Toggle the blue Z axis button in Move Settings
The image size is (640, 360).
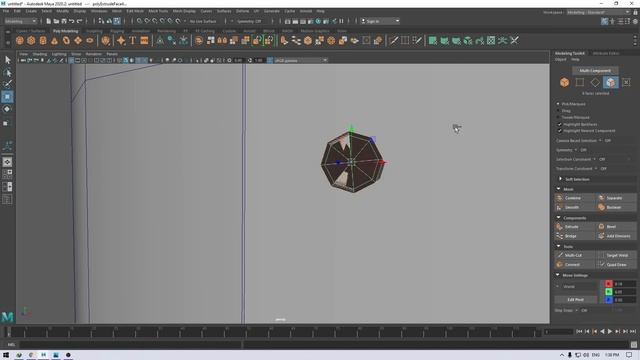click(609, 299)
